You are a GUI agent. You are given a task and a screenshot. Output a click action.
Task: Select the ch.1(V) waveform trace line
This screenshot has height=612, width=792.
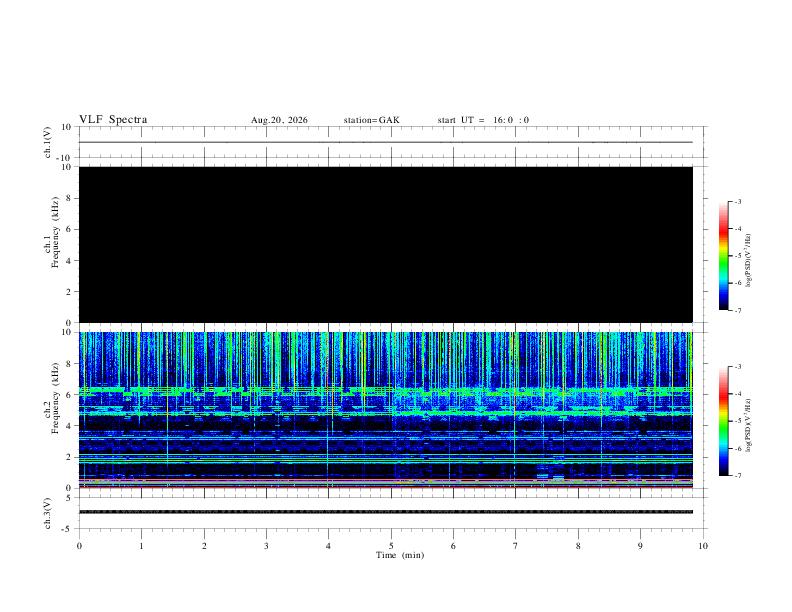(386, 142)
